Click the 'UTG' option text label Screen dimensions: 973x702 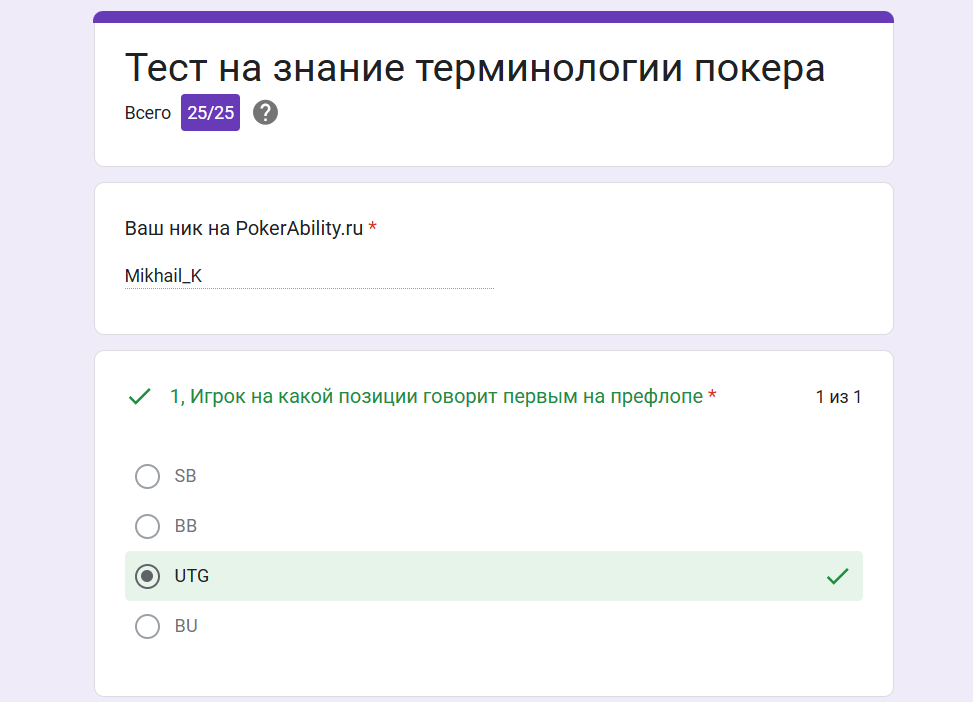point(192,576)
